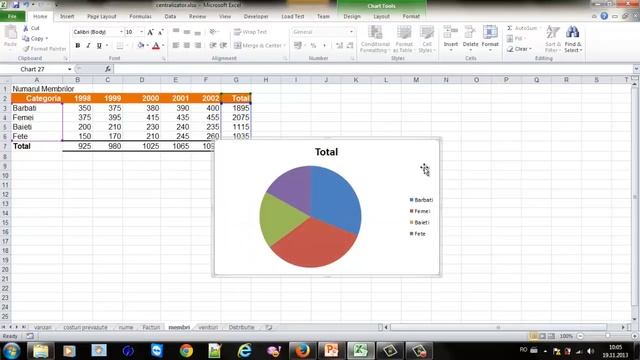Open Google Chrome from the taskbar
This screenshot has width=640, height=360.
point(186,351)
